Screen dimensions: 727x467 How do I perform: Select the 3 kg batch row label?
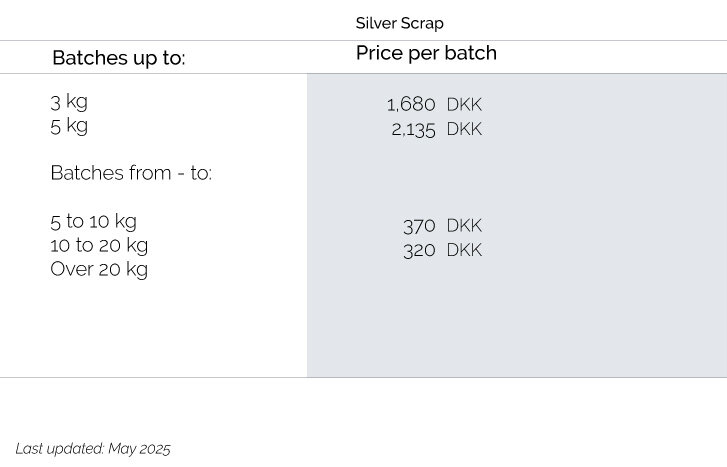point(69,102)
